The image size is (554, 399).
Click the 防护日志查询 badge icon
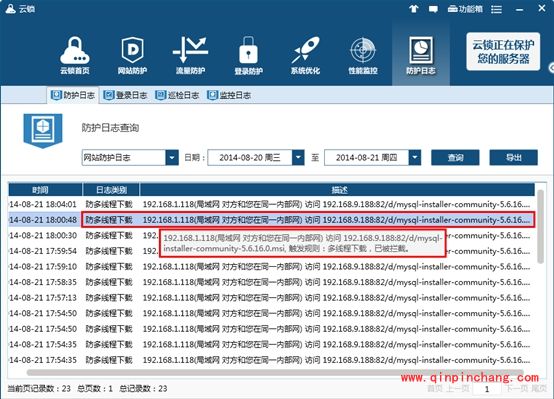coord(43,130)
